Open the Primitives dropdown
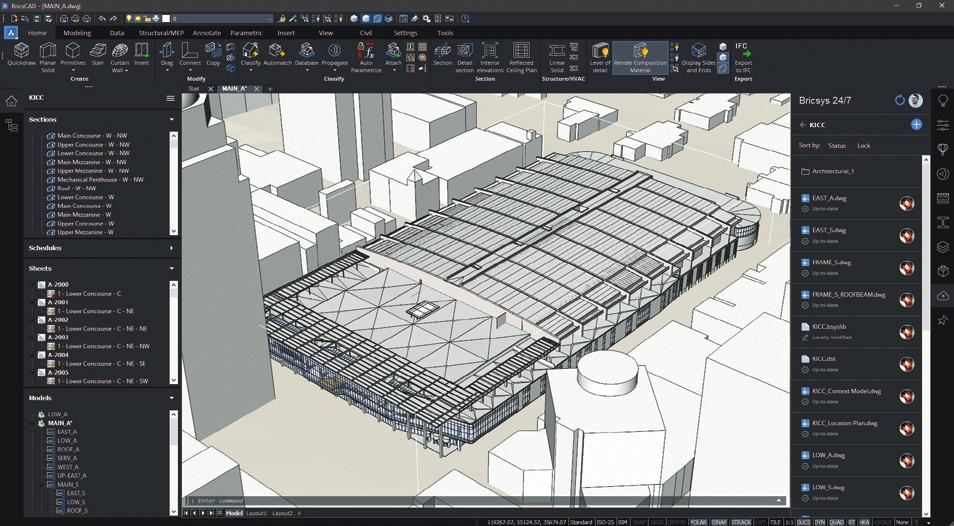 73,69
